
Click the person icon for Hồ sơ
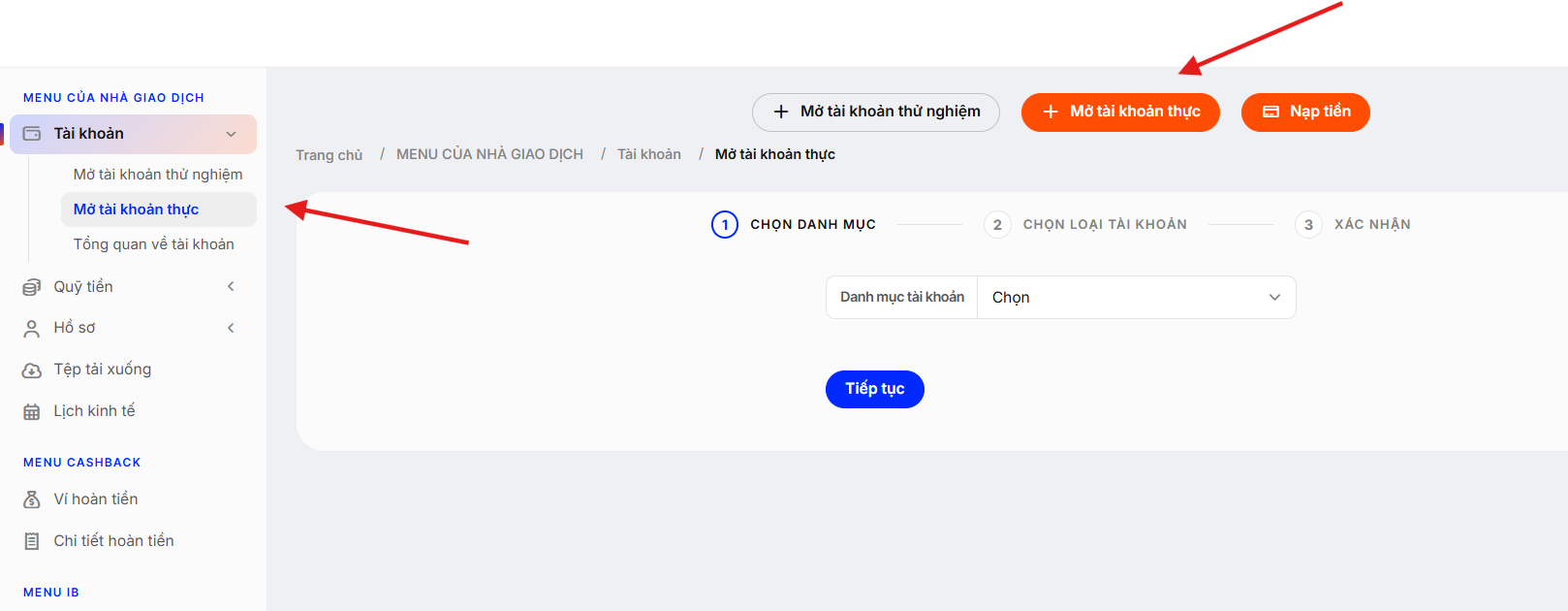(x=32, y=329)
